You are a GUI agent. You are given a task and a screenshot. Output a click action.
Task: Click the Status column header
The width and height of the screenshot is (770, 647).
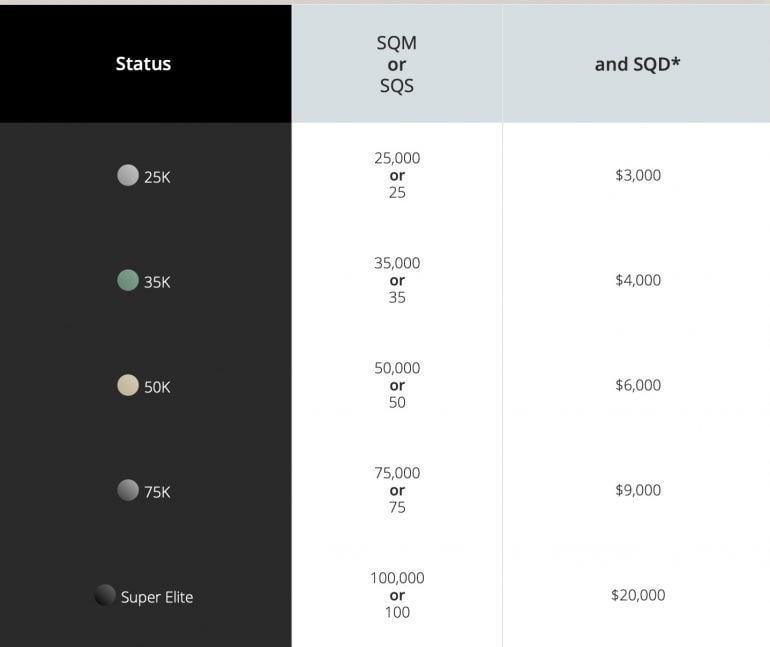coord(143,64)
